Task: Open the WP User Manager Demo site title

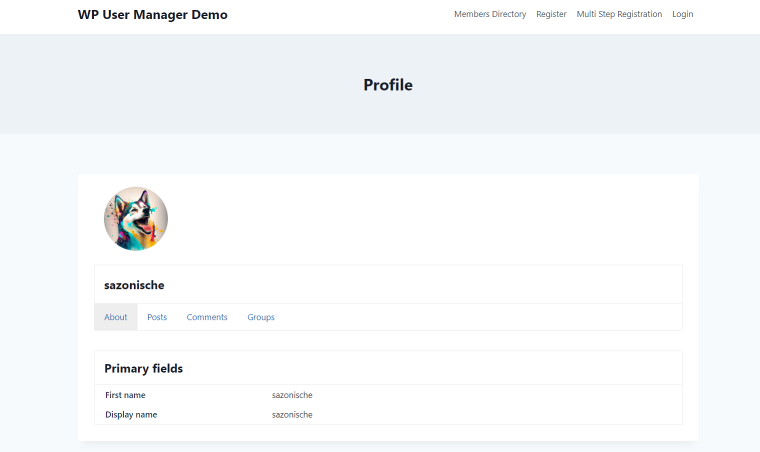Action: pyautogui.click(x=152, y=15)
